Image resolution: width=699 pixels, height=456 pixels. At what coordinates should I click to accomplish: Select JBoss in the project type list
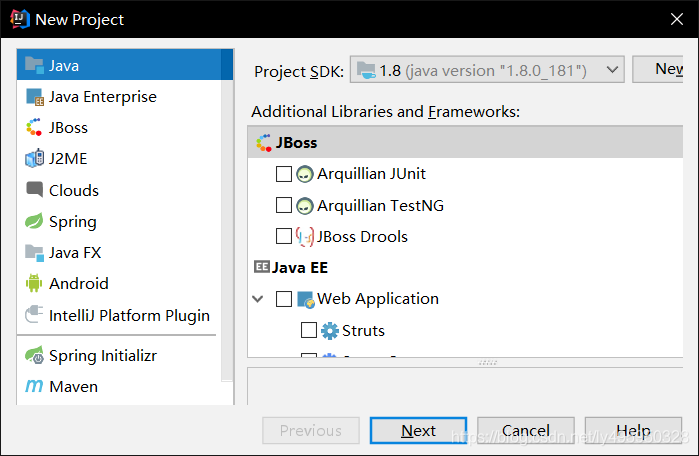pyautogui.click(x=119, y=128)
